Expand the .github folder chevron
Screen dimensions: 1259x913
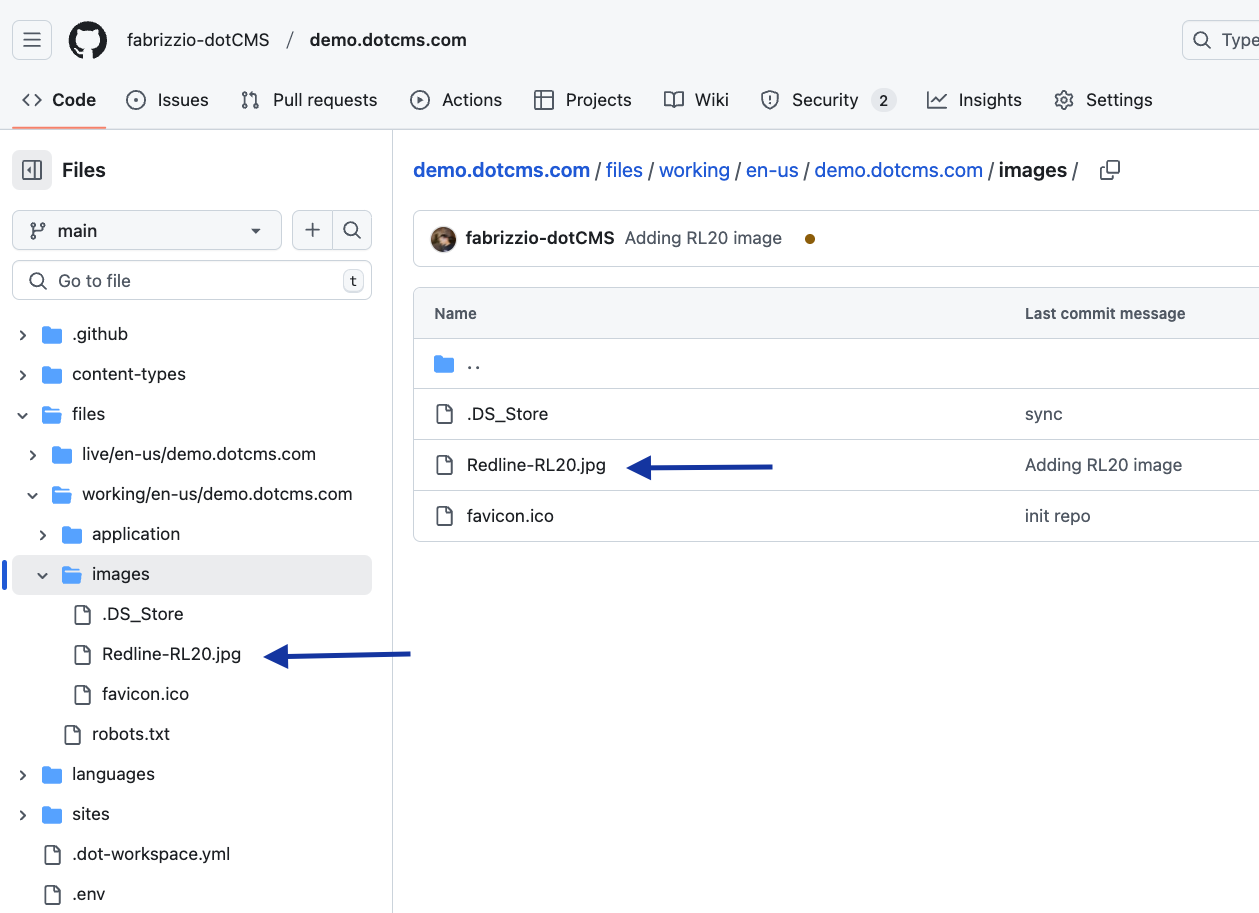pos(23,335)
